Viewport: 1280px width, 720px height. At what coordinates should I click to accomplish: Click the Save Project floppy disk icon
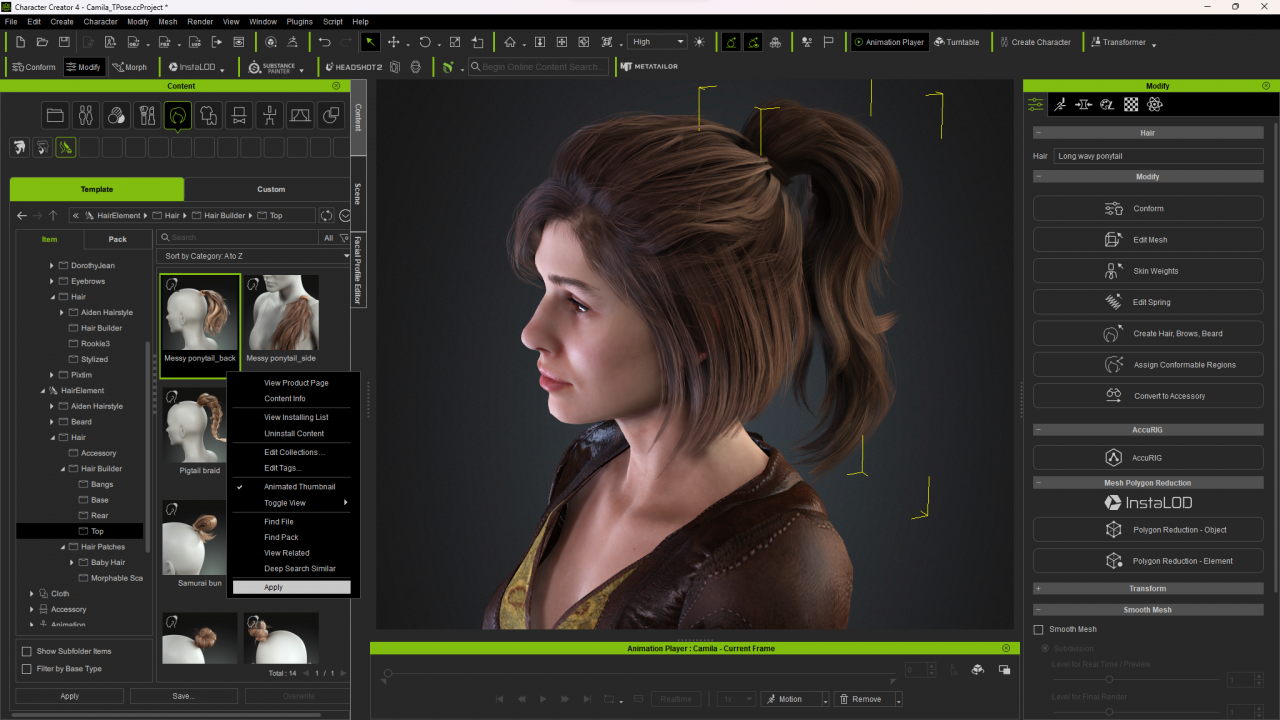(64, 42)
